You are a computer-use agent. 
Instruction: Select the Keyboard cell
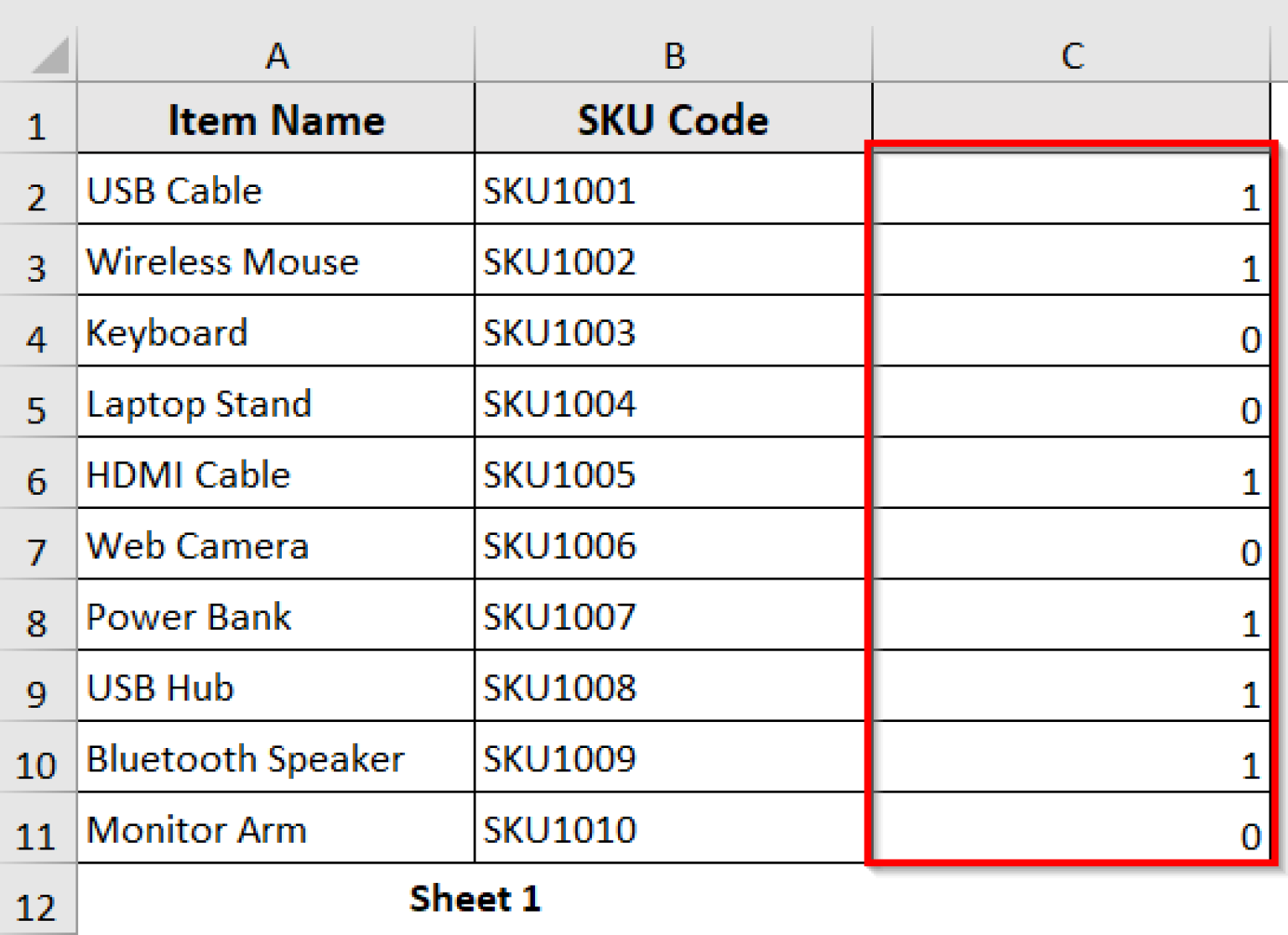tap(275, 334)
